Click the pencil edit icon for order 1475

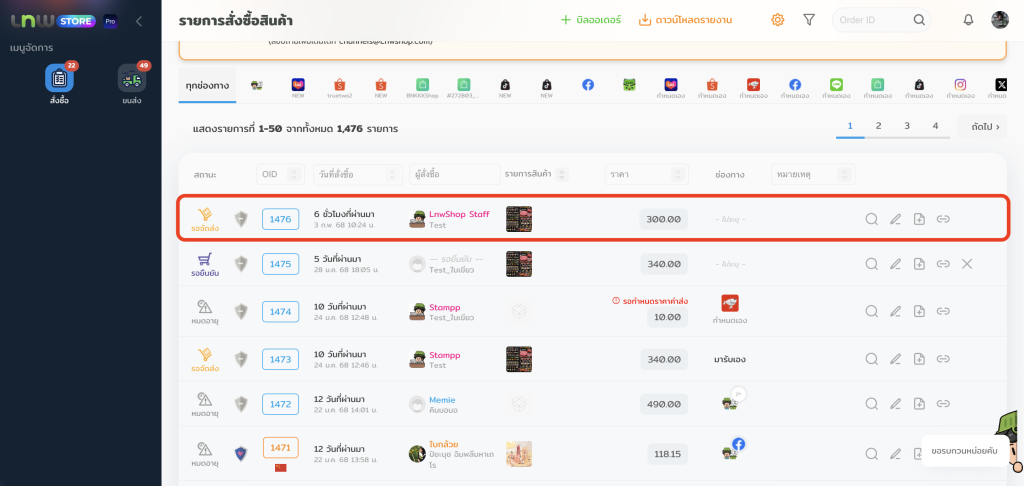pyautogui.click(x=895, y=264)
